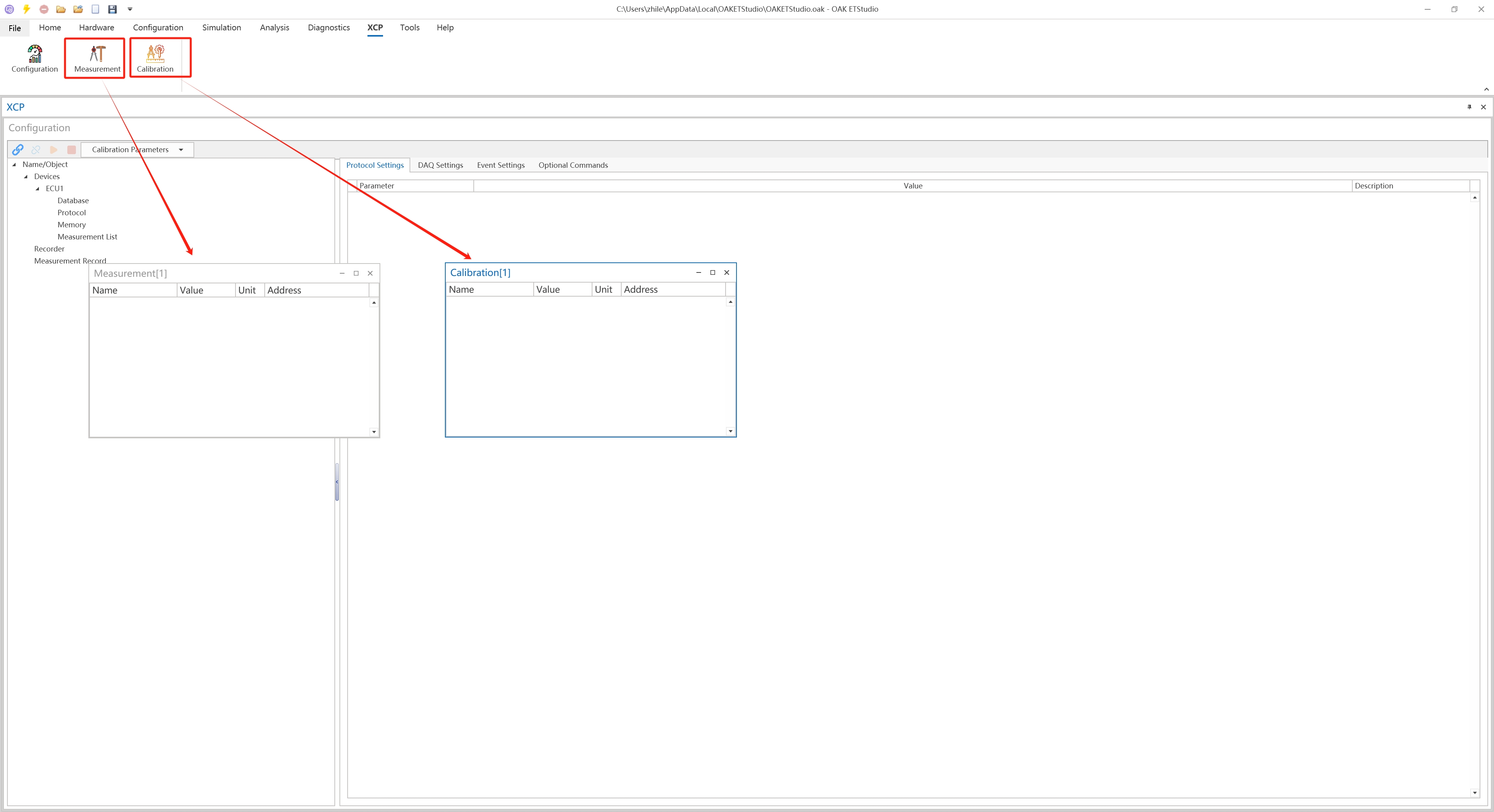The width and height of the screenshot is (1494, 812).
Task: Click the save floppy disk icon
Action: [x=112, y=9]
